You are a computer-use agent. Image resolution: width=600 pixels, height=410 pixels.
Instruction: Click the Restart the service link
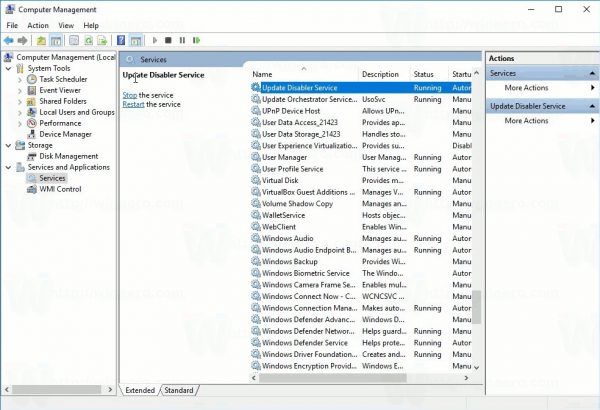coord(133,104)
